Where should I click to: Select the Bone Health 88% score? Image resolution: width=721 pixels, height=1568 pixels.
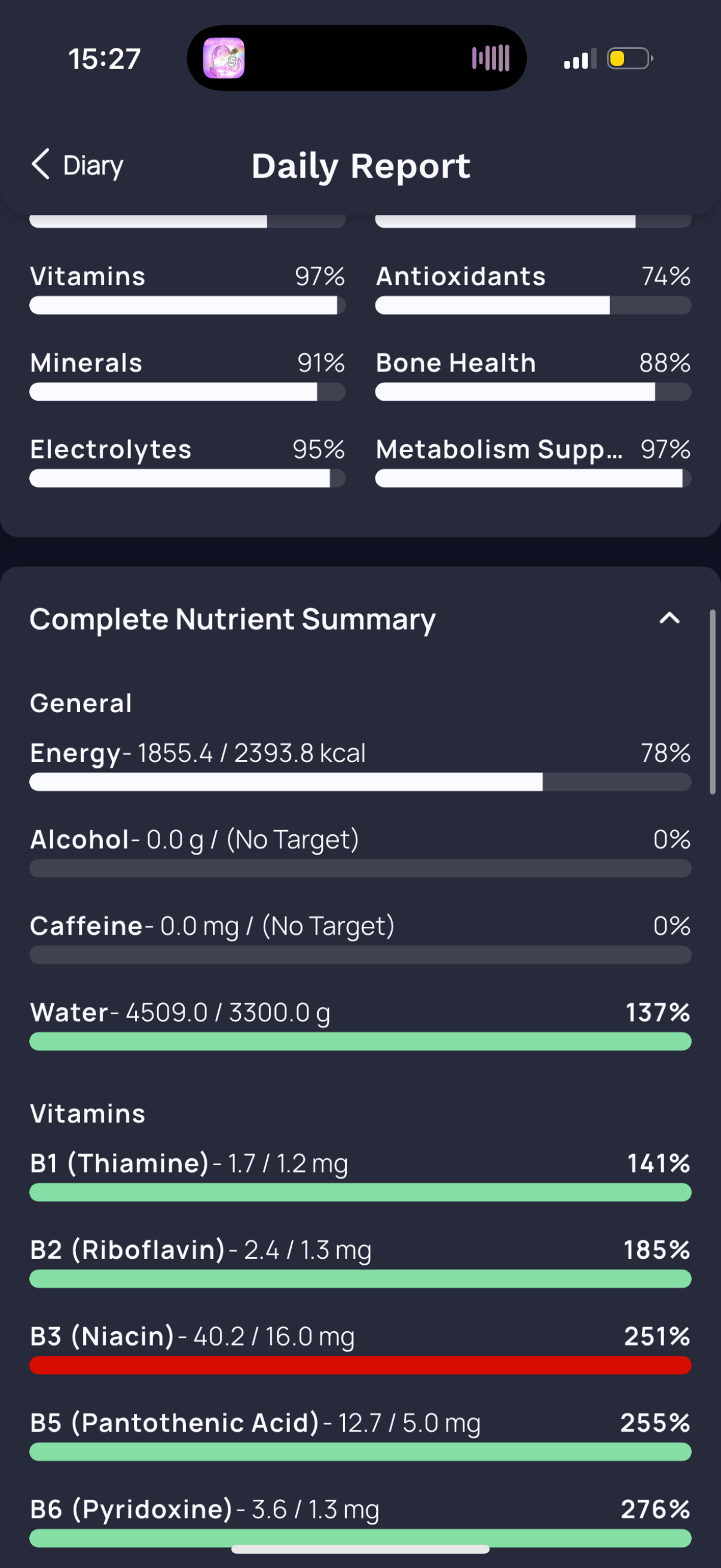[x=533, y=375]
